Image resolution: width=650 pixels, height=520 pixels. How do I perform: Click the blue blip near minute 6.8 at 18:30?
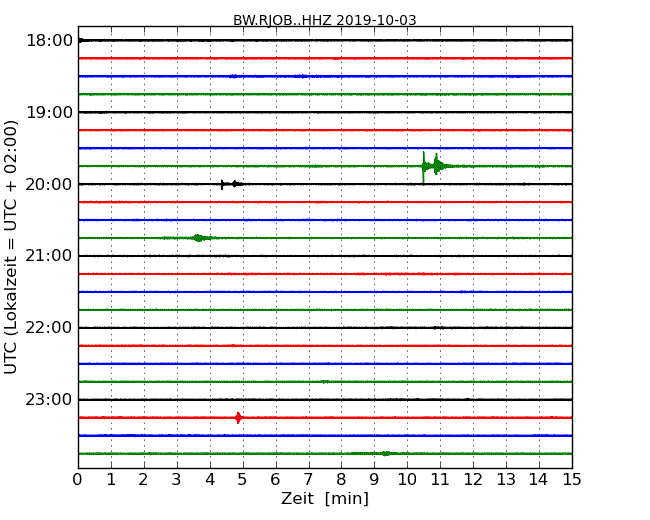pyautogui.click(x=301, y=76)
